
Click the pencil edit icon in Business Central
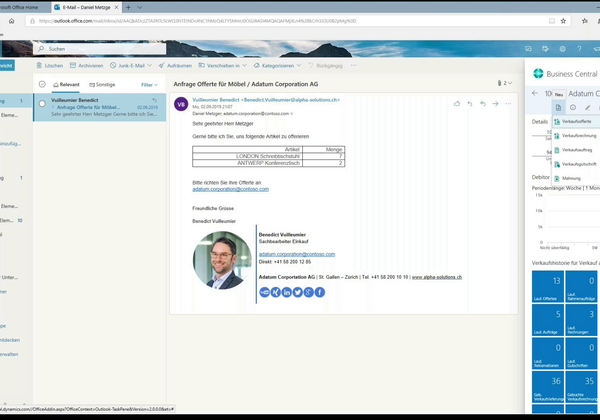[587, 107]
